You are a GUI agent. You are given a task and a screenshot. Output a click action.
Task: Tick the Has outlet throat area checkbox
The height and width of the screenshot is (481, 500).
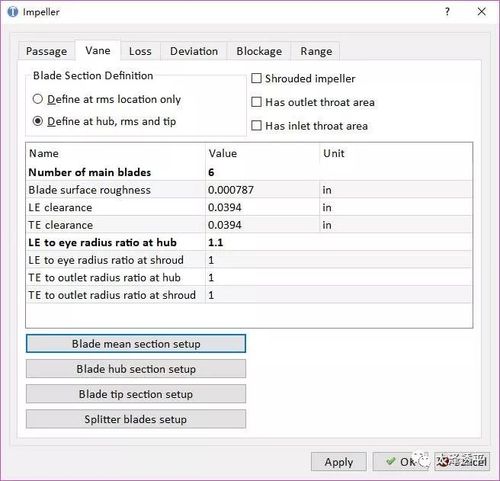(x=256, y=102)
